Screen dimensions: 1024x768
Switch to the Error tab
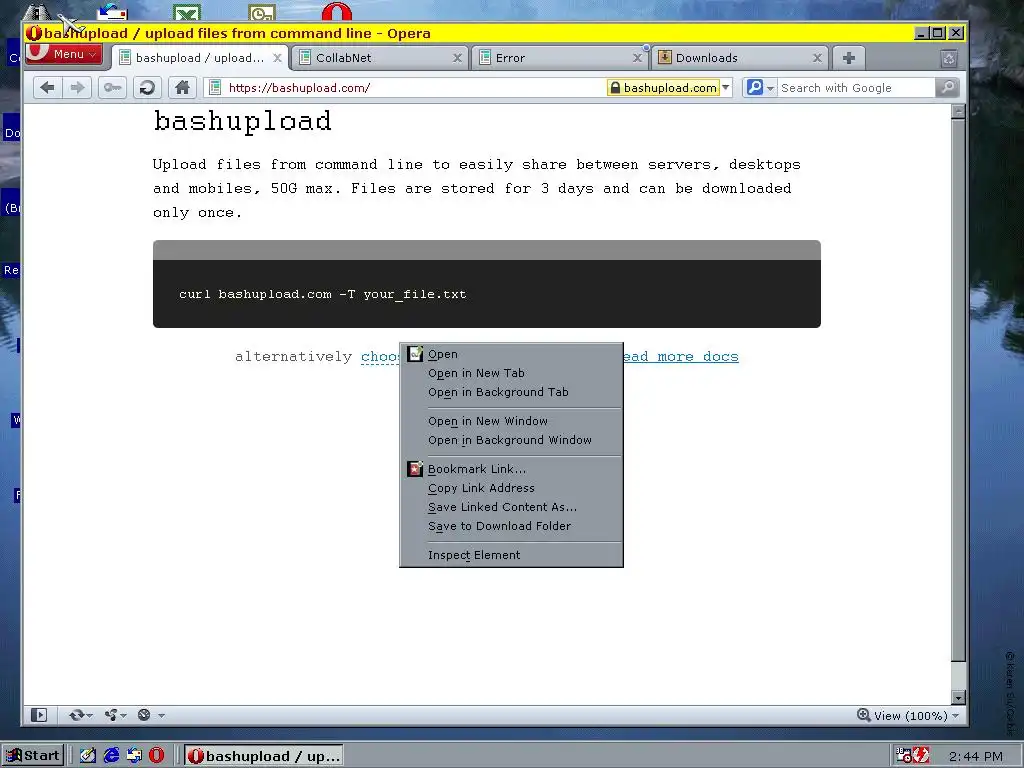(559, 58)
